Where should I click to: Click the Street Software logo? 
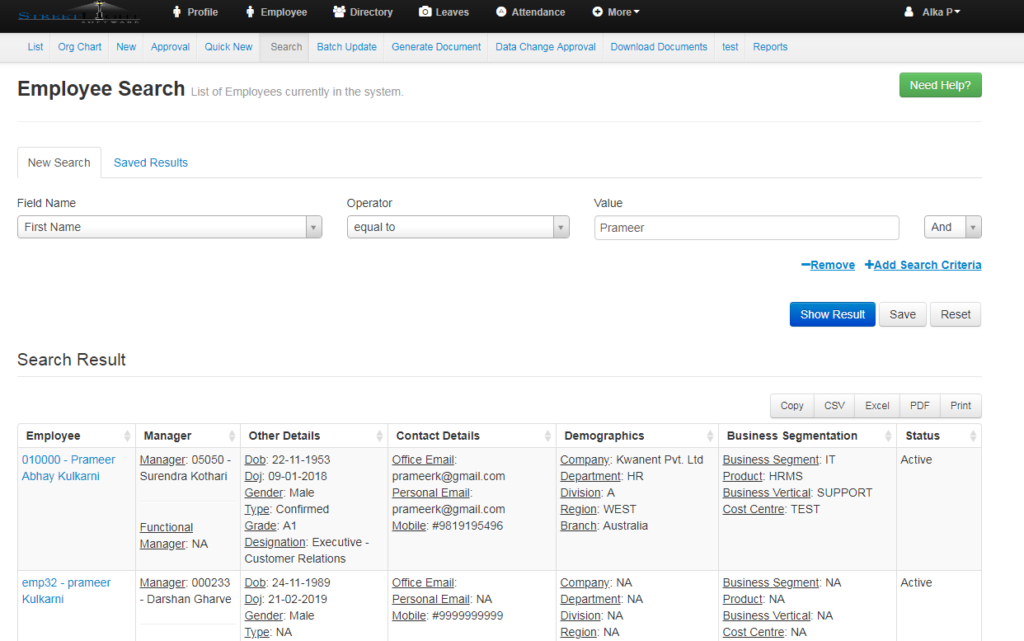(x=80, y=14)
